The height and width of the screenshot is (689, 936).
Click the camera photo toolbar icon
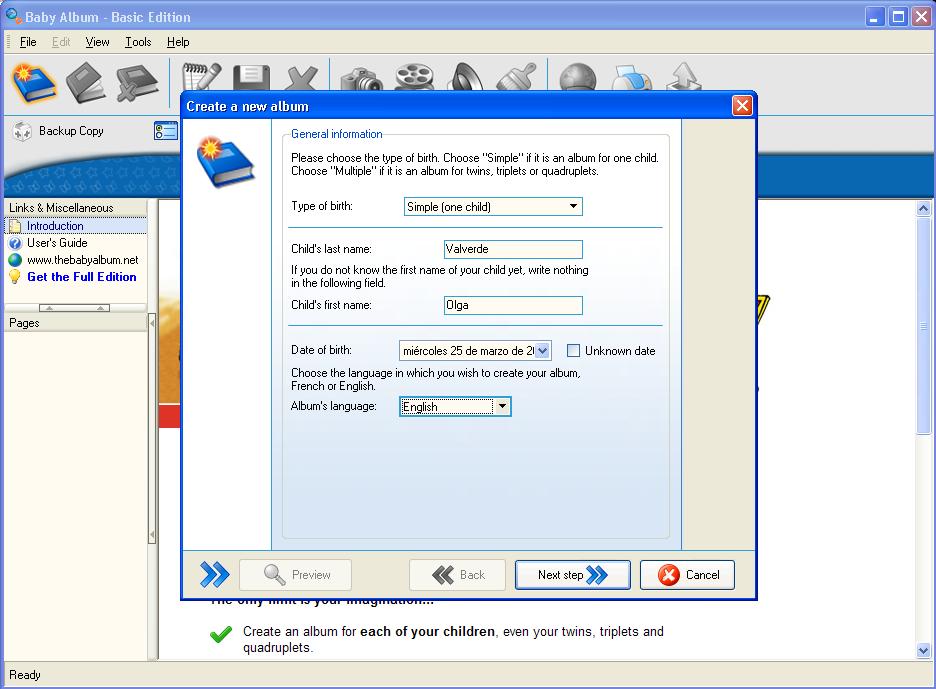tap(361, 79)
